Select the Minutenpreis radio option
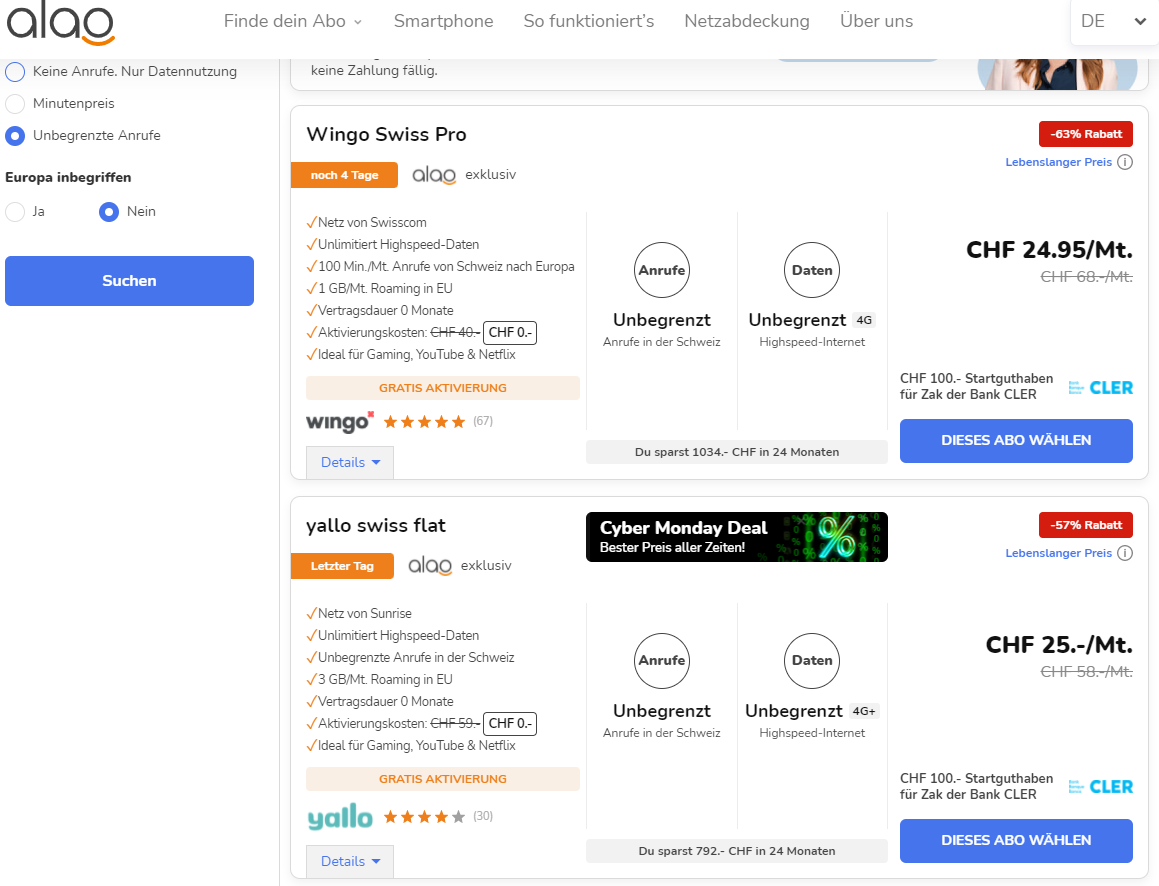This screenshot has width=1159, height=886. click(16, 103)
